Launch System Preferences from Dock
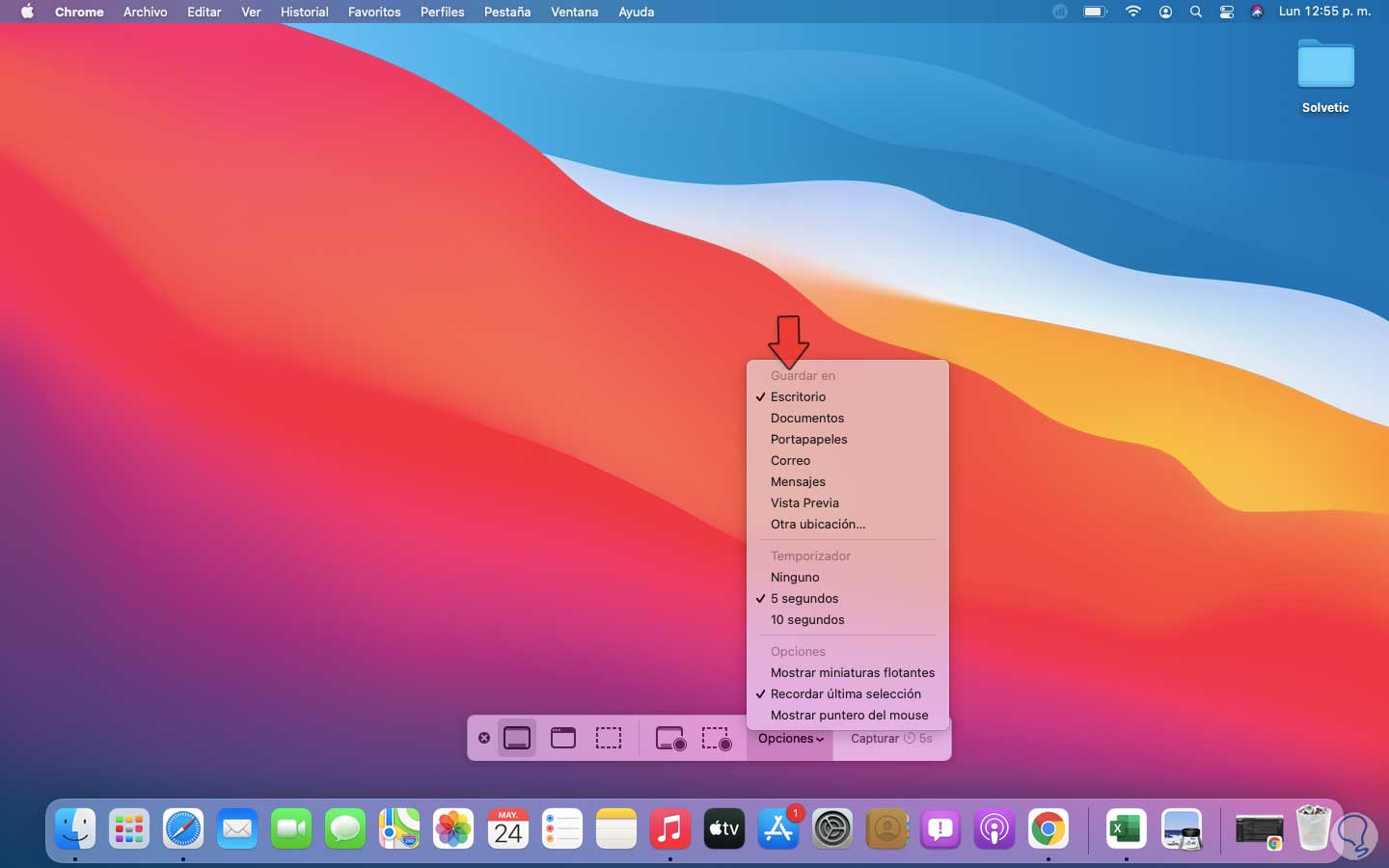Viewport: 1389px width, 868px height. click(x=832, y=828)
